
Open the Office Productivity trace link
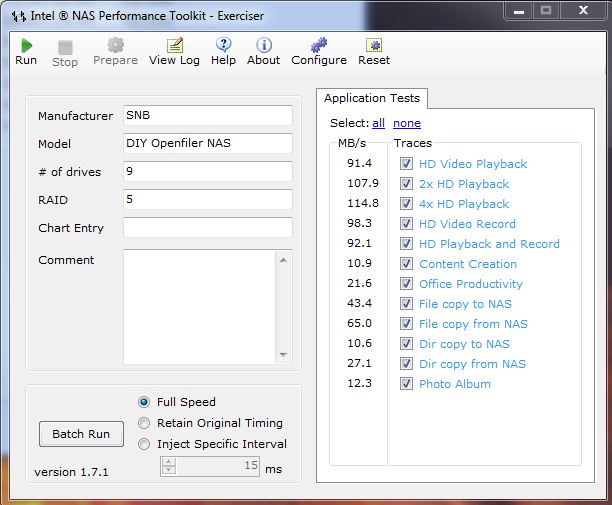tap(471, 284)
